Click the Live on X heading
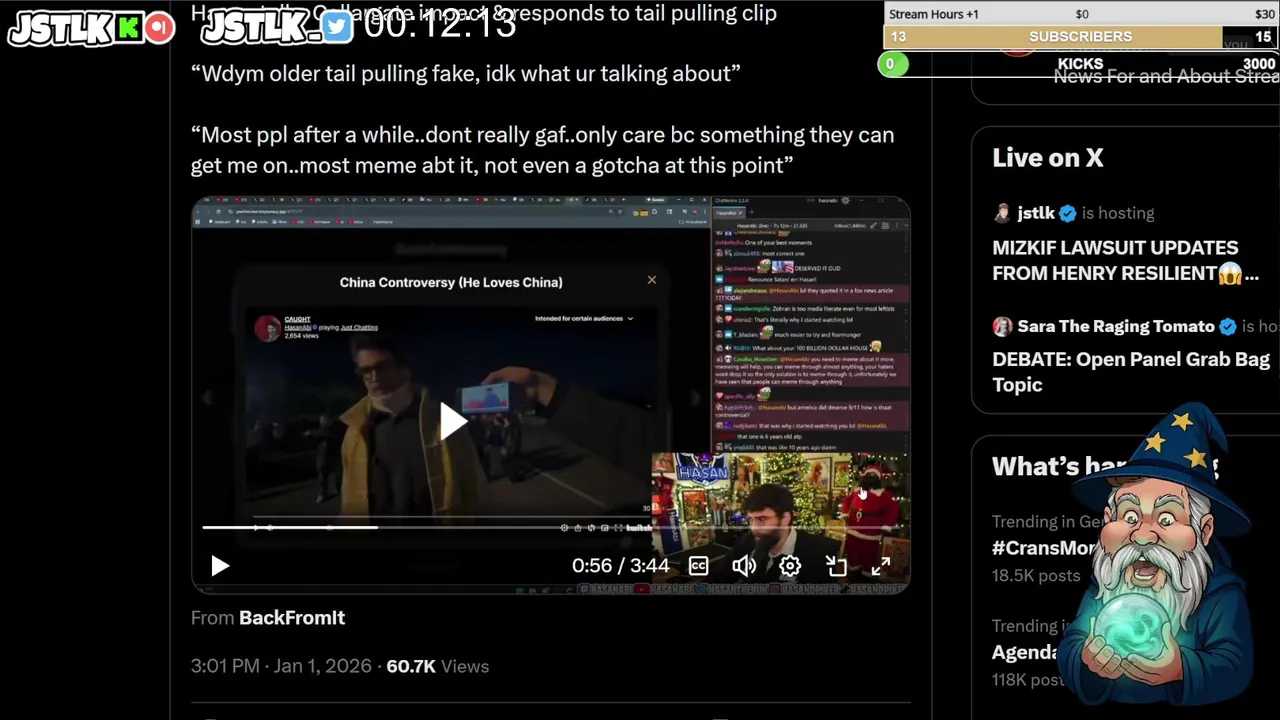Screen dimensions: 1280x720 click(x=1047, y=158)
